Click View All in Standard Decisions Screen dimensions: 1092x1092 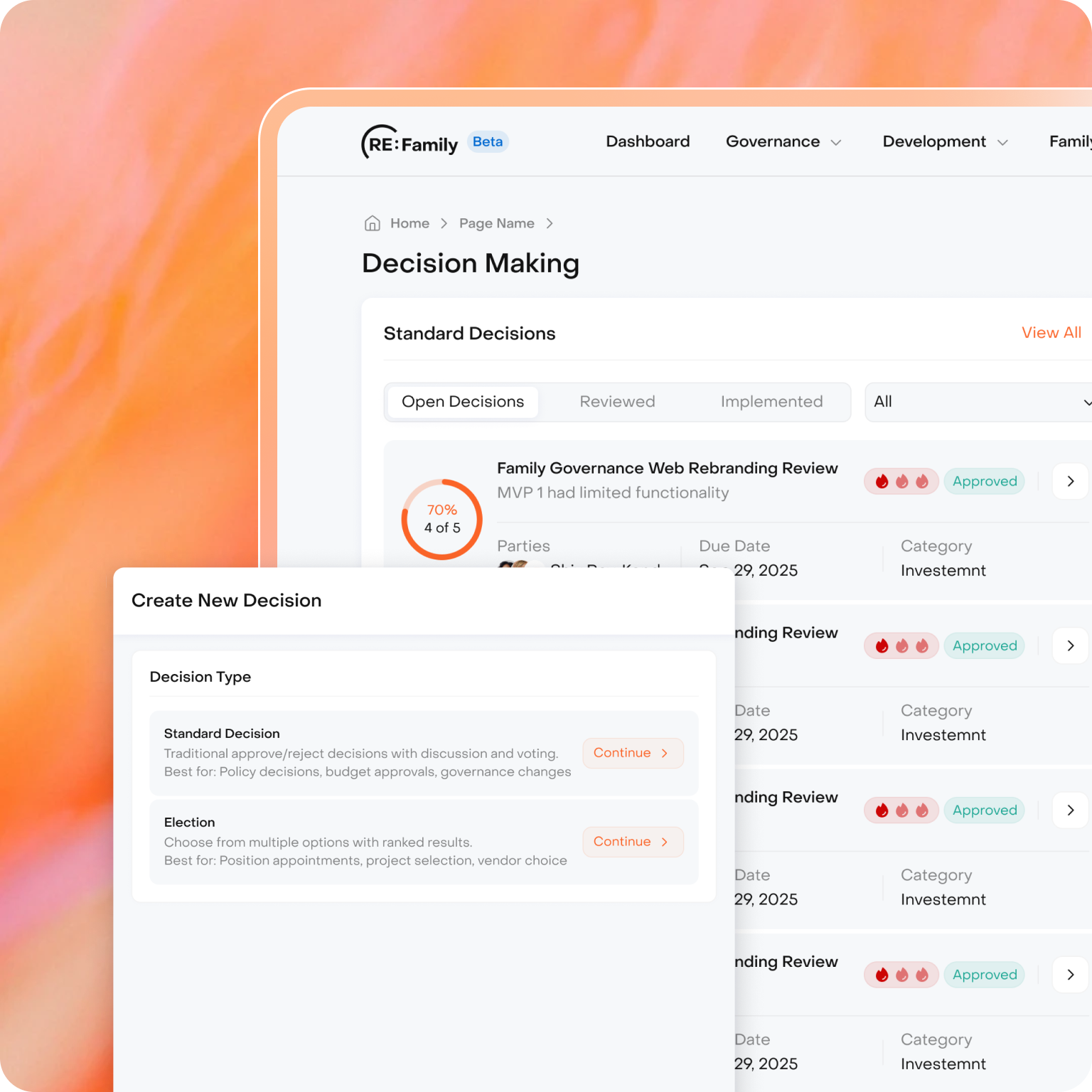[1051, 333]
